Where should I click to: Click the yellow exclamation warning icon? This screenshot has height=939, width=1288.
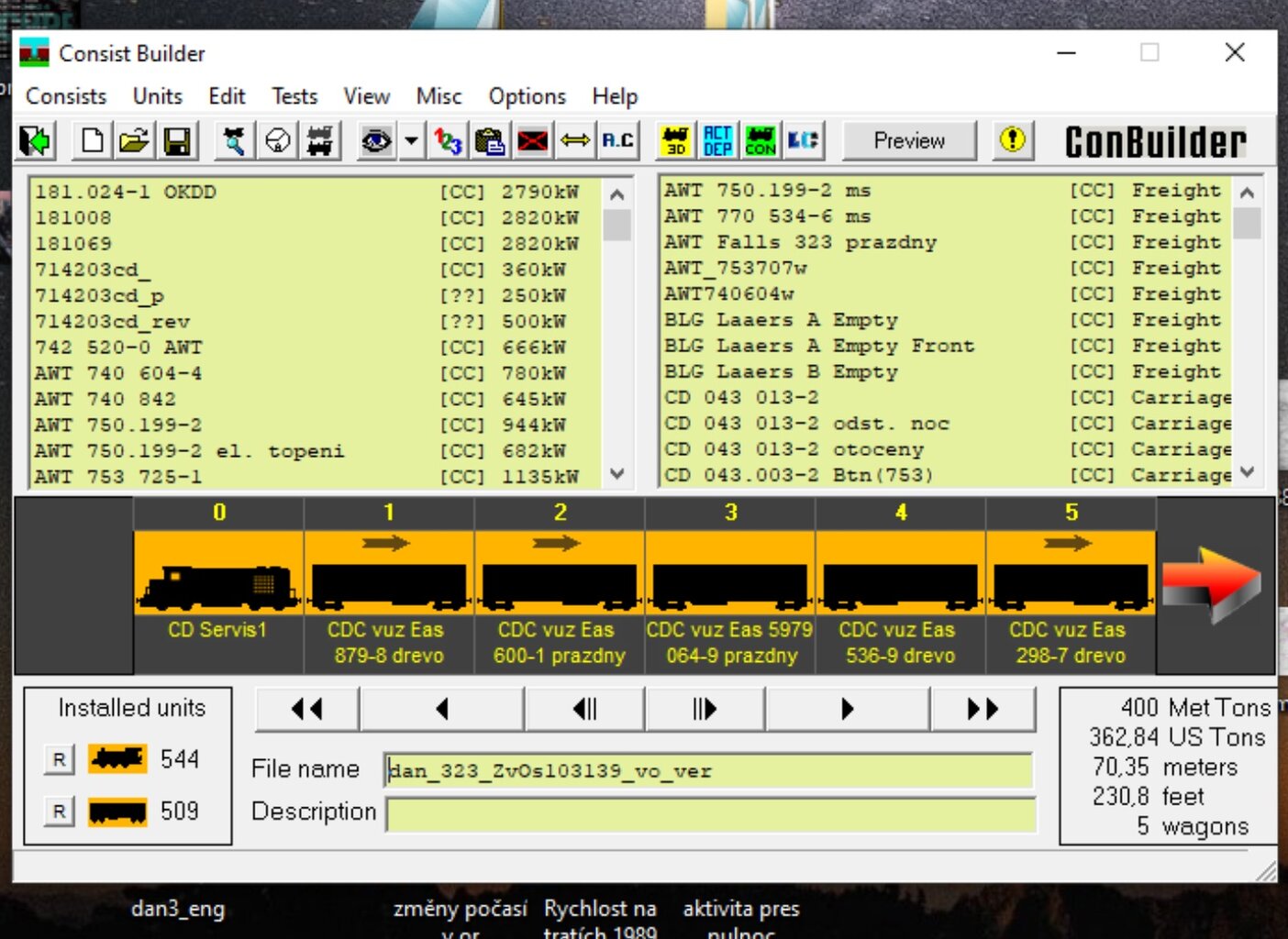[x=1012, y=140]
